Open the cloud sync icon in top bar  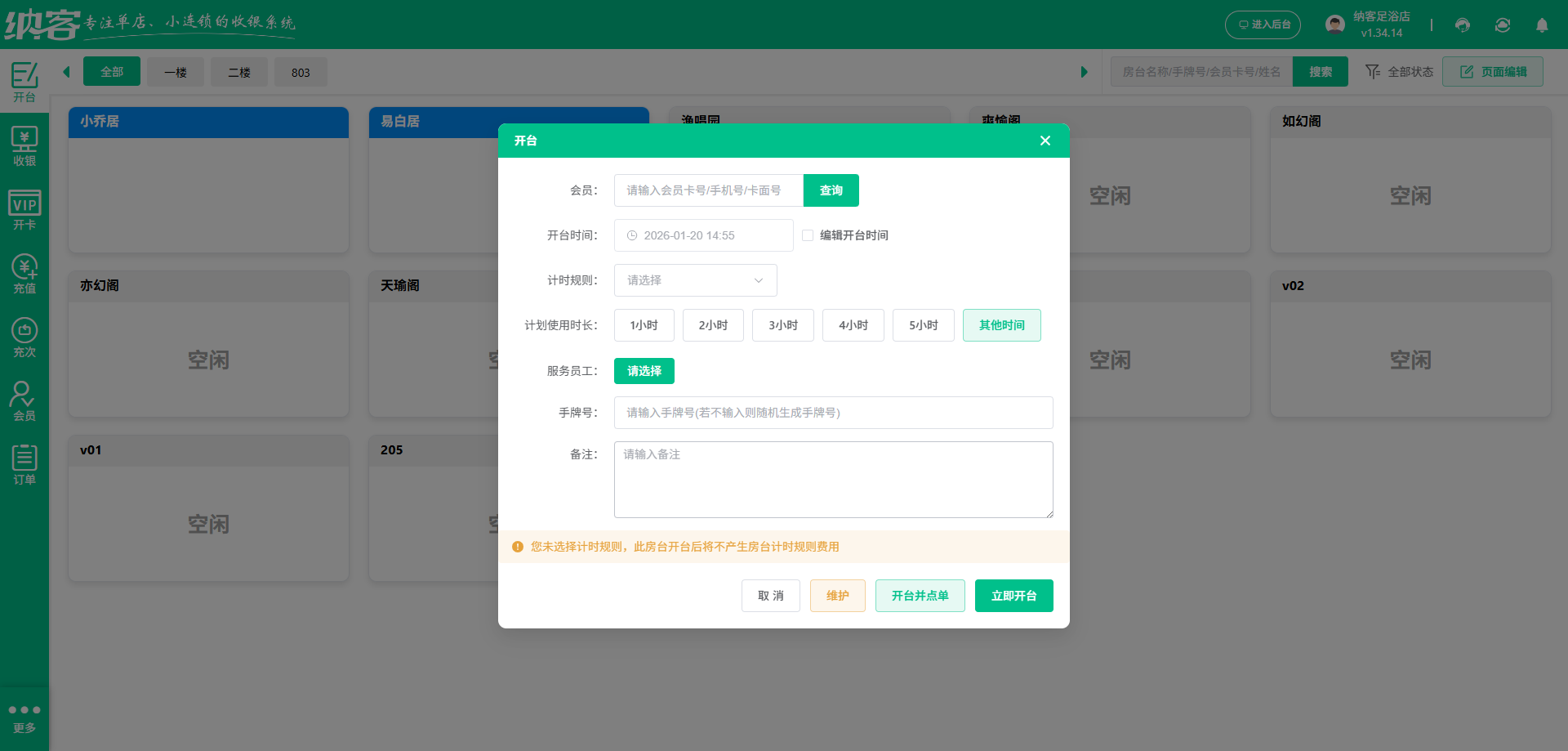[1502, 25]
